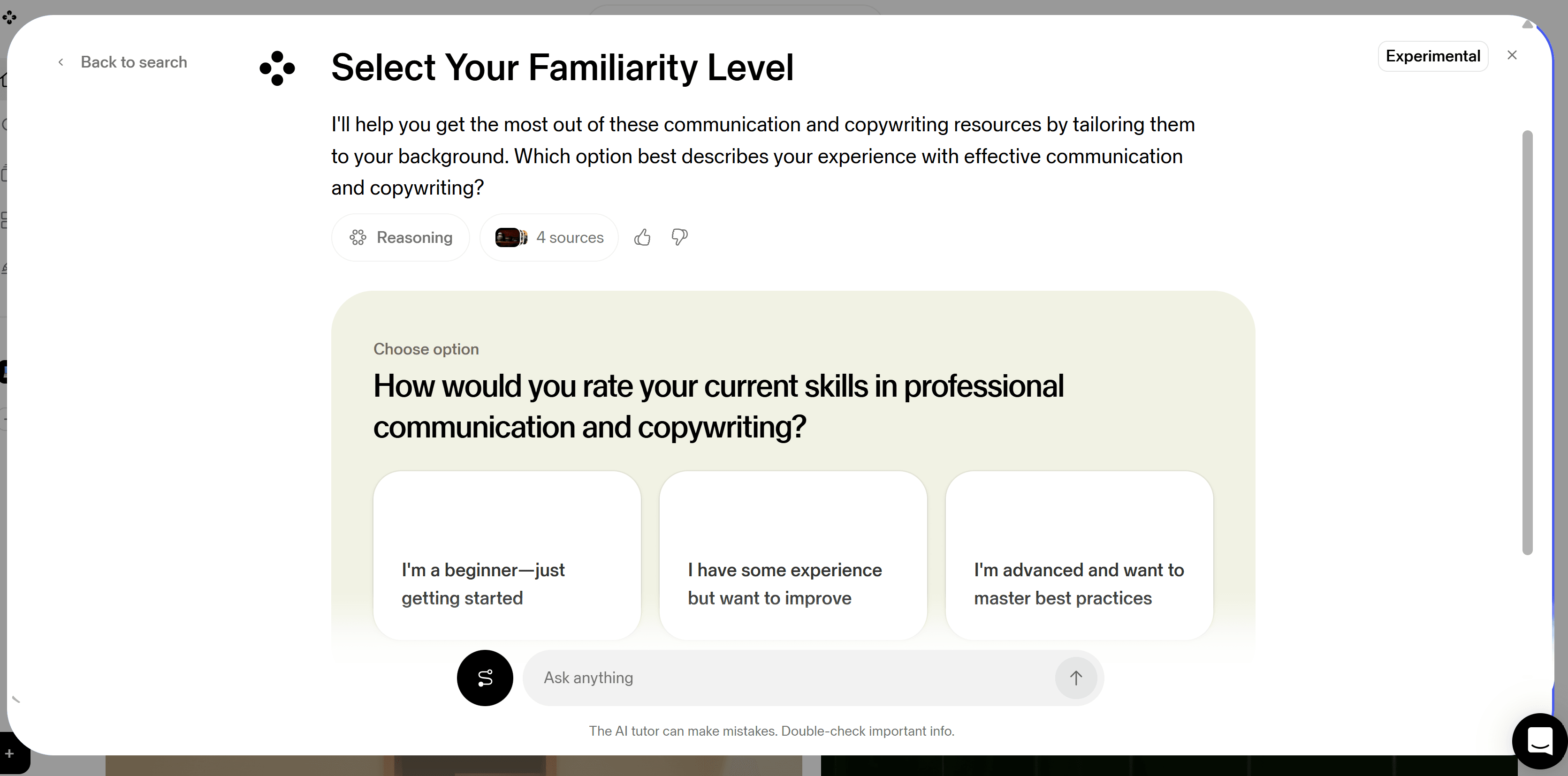Expand the Reasoning section
This screenshot has width=1568, height=776.
tap(401, 237)
